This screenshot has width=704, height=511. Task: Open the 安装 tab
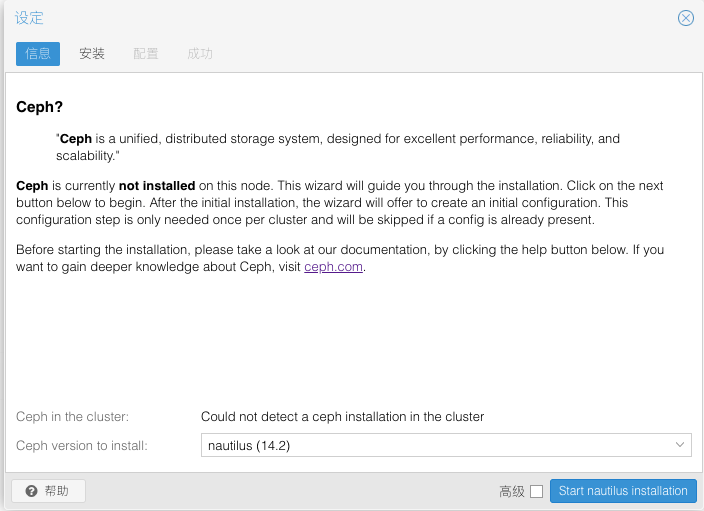click(x=92, y=54)
